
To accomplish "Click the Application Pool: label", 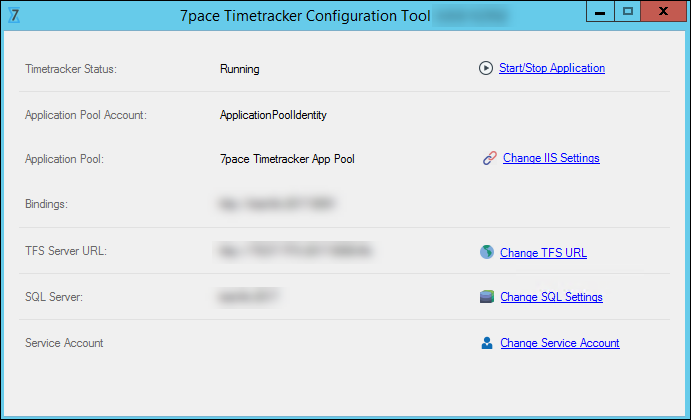I will pyautogui.click(x=64, y=159).
